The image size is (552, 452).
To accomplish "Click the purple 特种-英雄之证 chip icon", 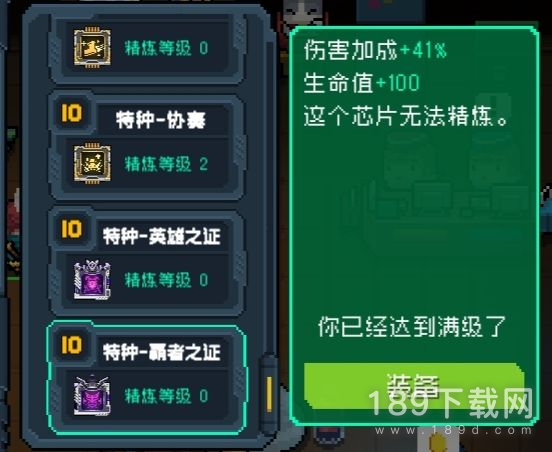I will 92,280.
